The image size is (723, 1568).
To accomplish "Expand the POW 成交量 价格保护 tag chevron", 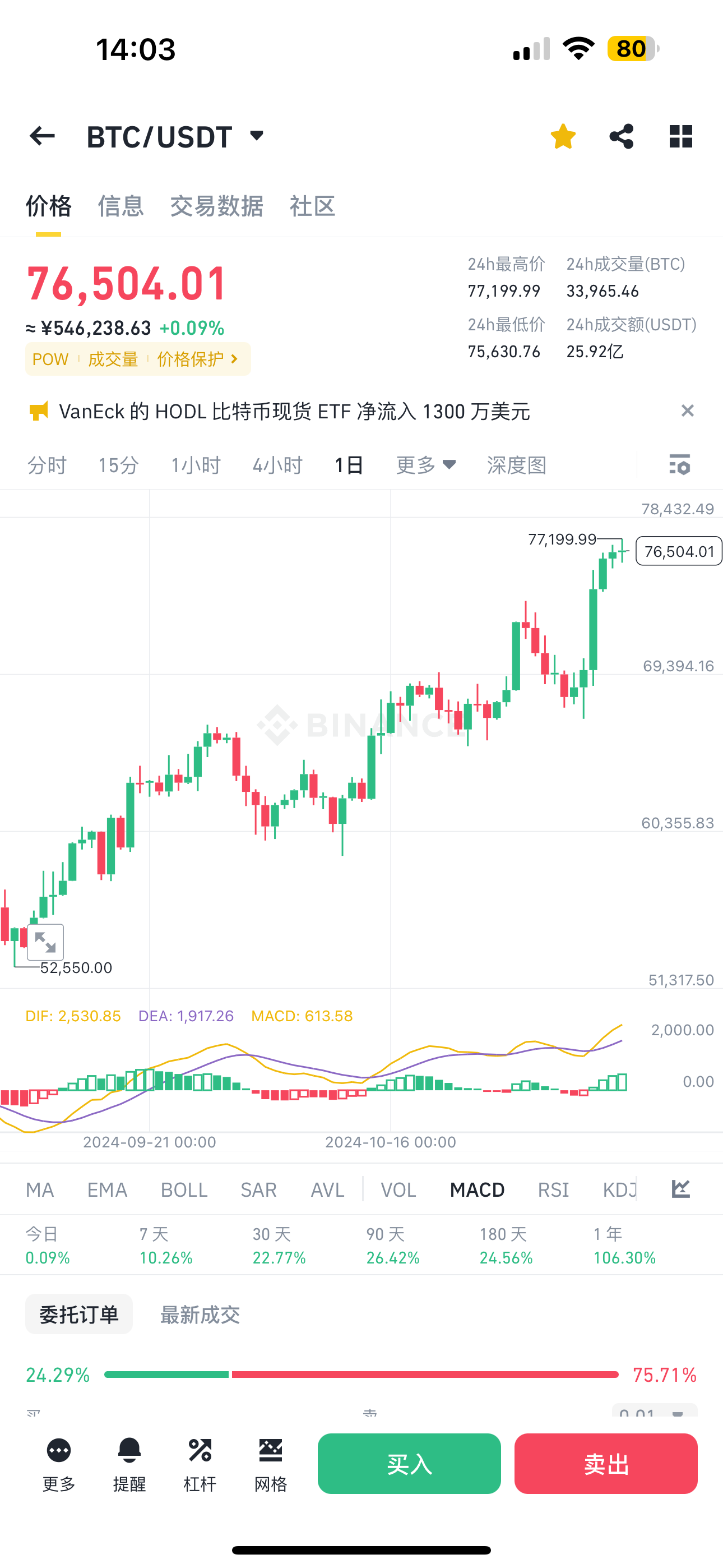I will pos(234,359).
